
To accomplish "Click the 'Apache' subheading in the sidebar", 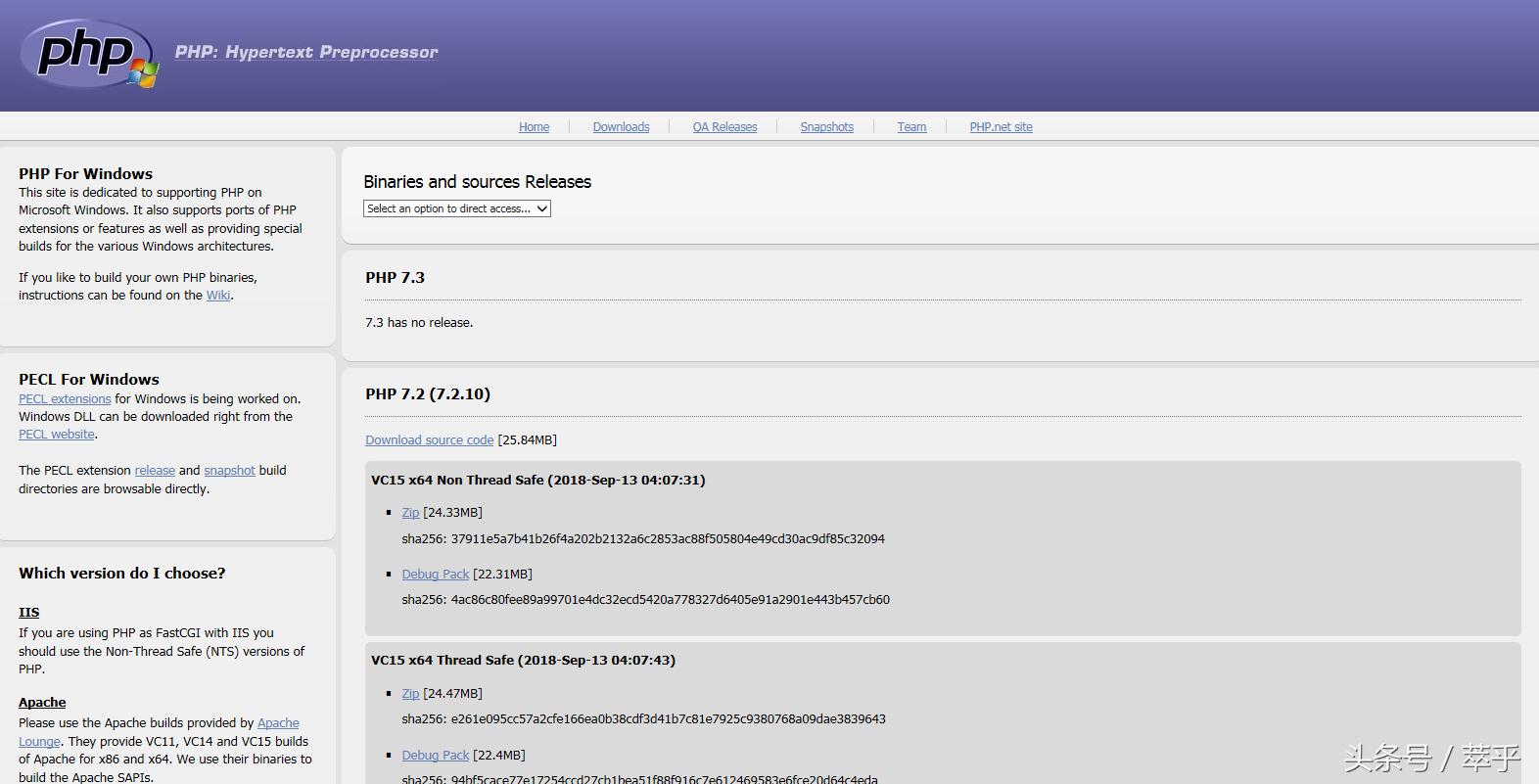I will click(42, 703).
